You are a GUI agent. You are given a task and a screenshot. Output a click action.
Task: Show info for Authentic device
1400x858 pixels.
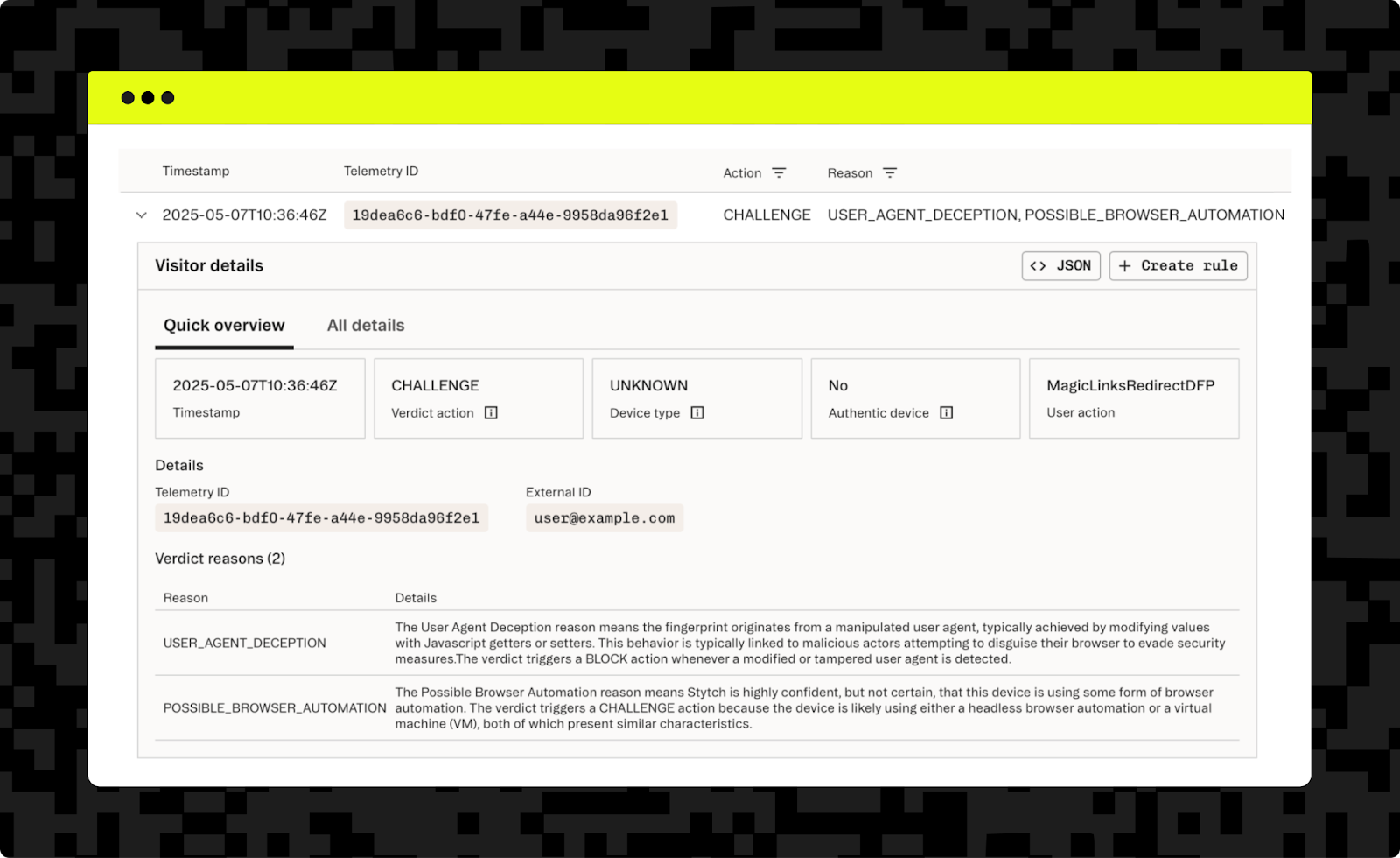[946, 413]
